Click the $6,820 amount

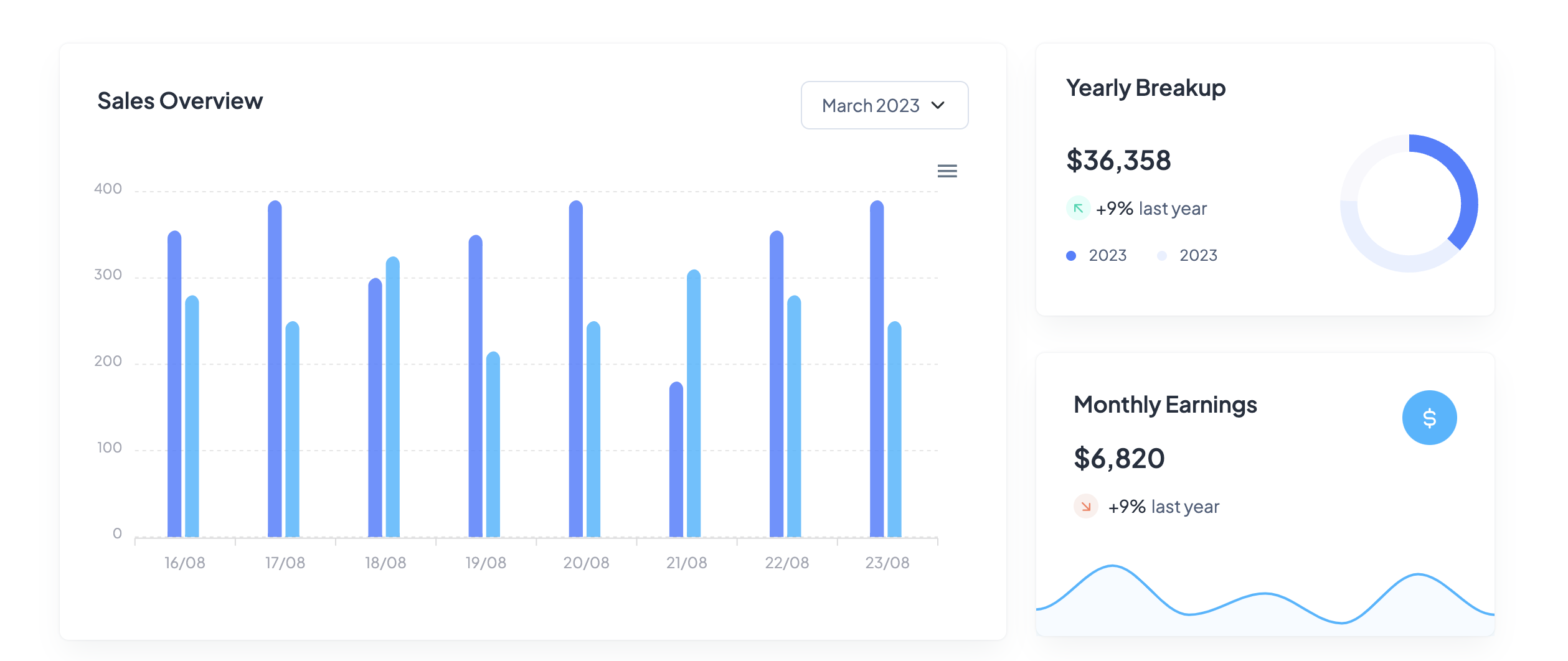[x=1119, y=458]
